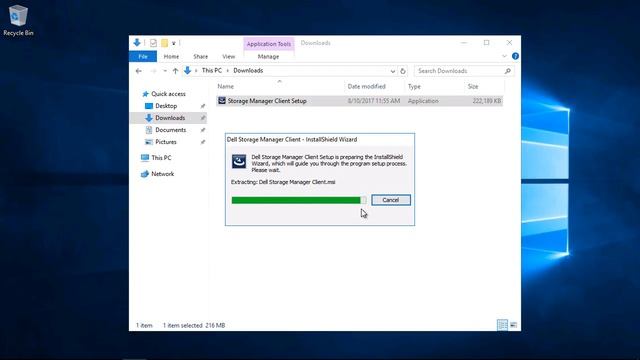640x360 pixels.
Task: Switch to the Share ribbon tab
Action: point(200,56)
